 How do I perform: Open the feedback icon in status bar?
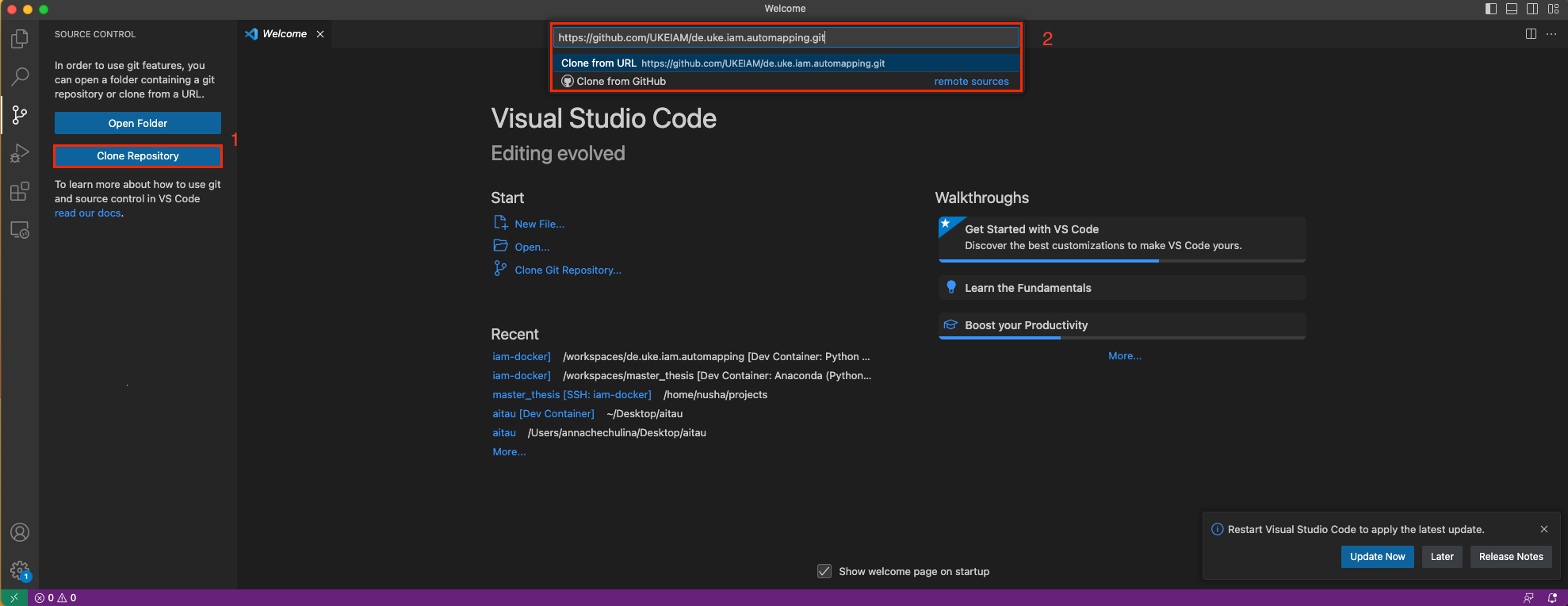[1528, 597]
